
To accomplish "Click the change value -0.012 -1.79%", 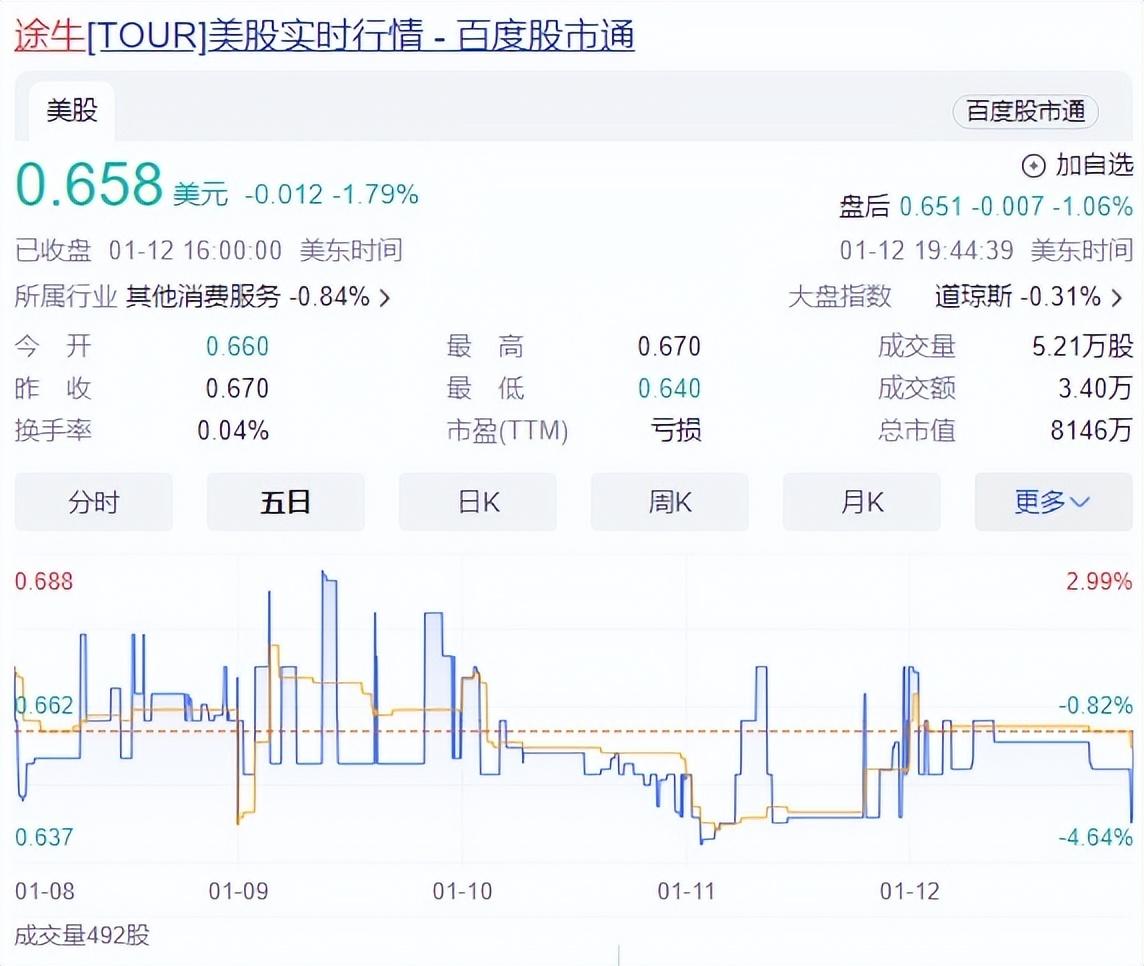I will pos(331,195).
